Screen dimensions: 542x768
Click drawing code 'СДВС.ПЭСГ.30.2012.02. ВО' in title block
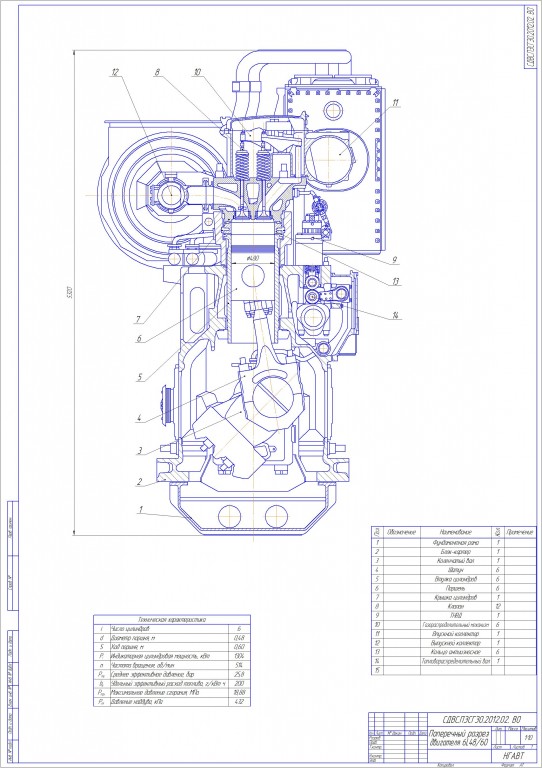click(x=481, y=719)
